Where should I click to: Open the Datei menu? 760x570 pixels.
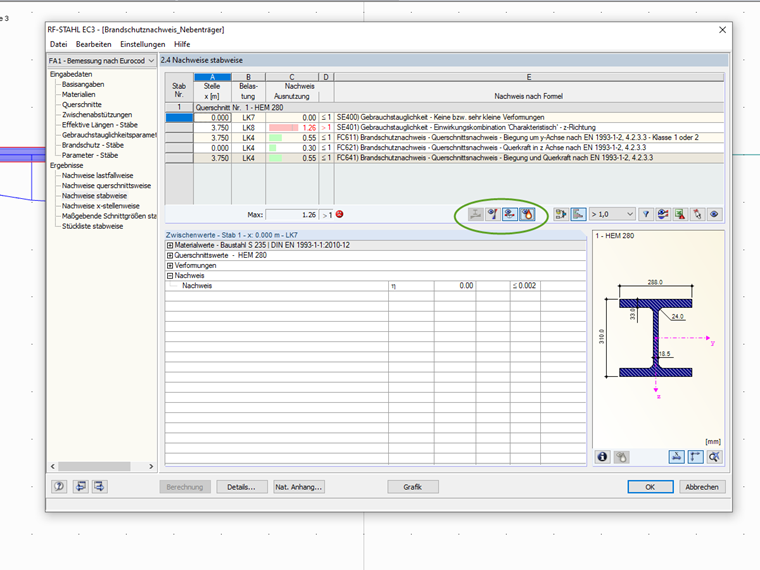pos(59,44)
